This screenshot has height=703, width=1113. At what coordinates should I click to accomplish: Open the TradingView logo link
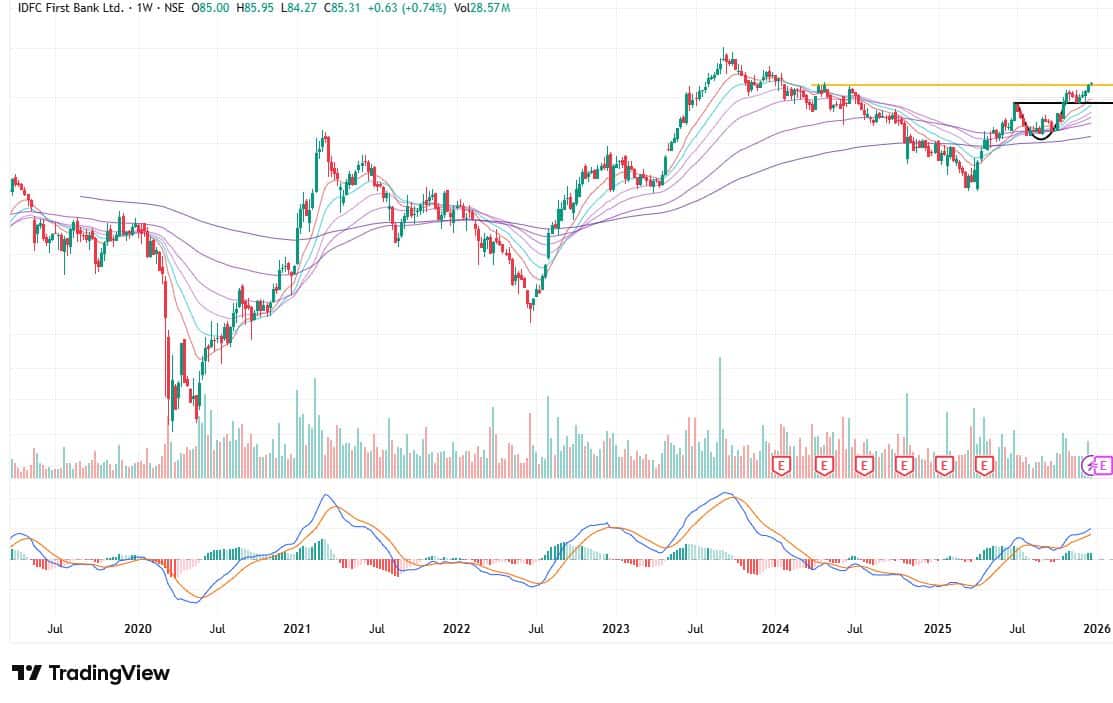[x=91, y=672]
